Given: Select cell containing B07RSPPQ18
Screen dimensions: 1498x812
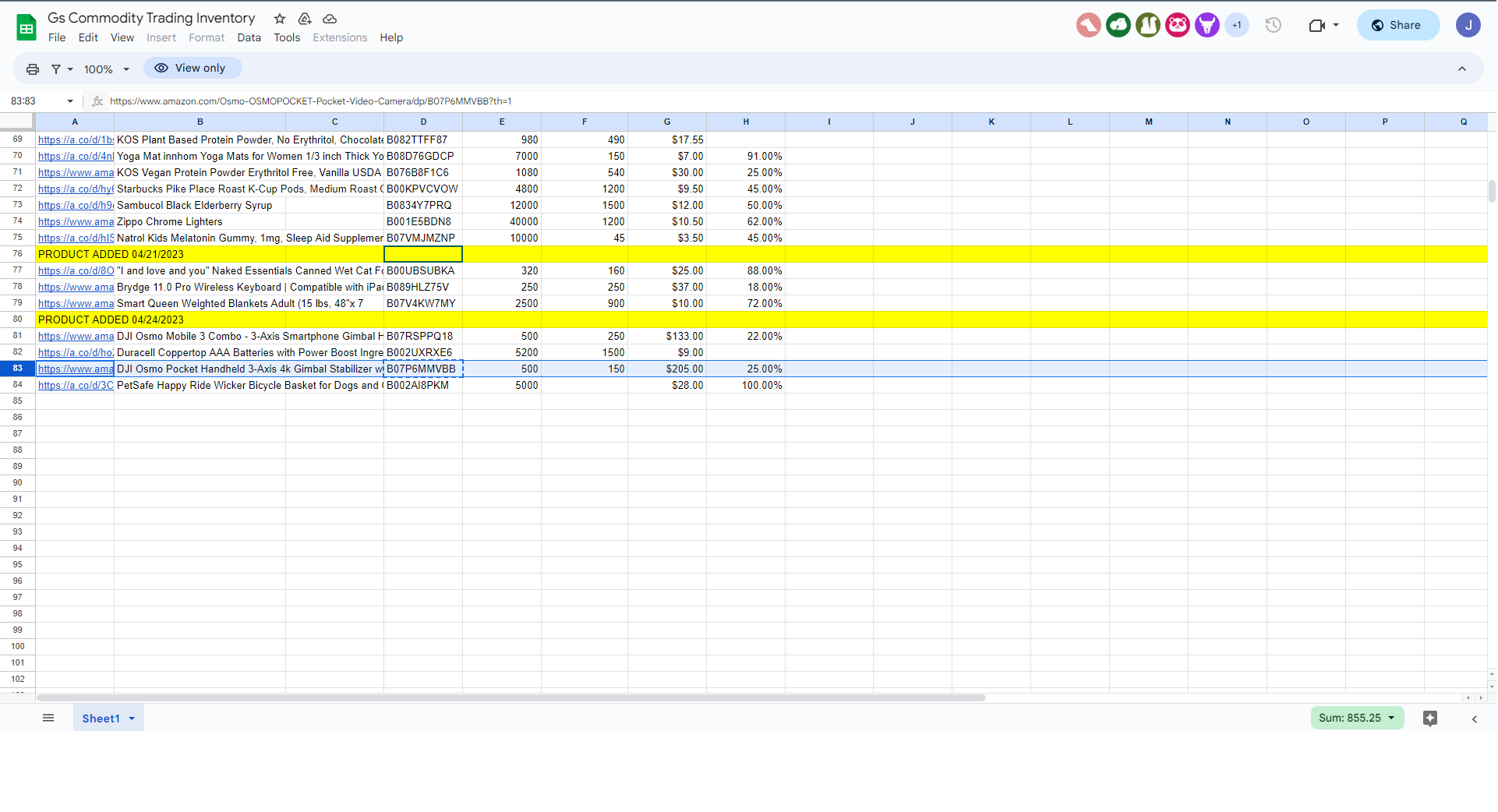Looking at the screenshot, I should (x=423, y=337).
